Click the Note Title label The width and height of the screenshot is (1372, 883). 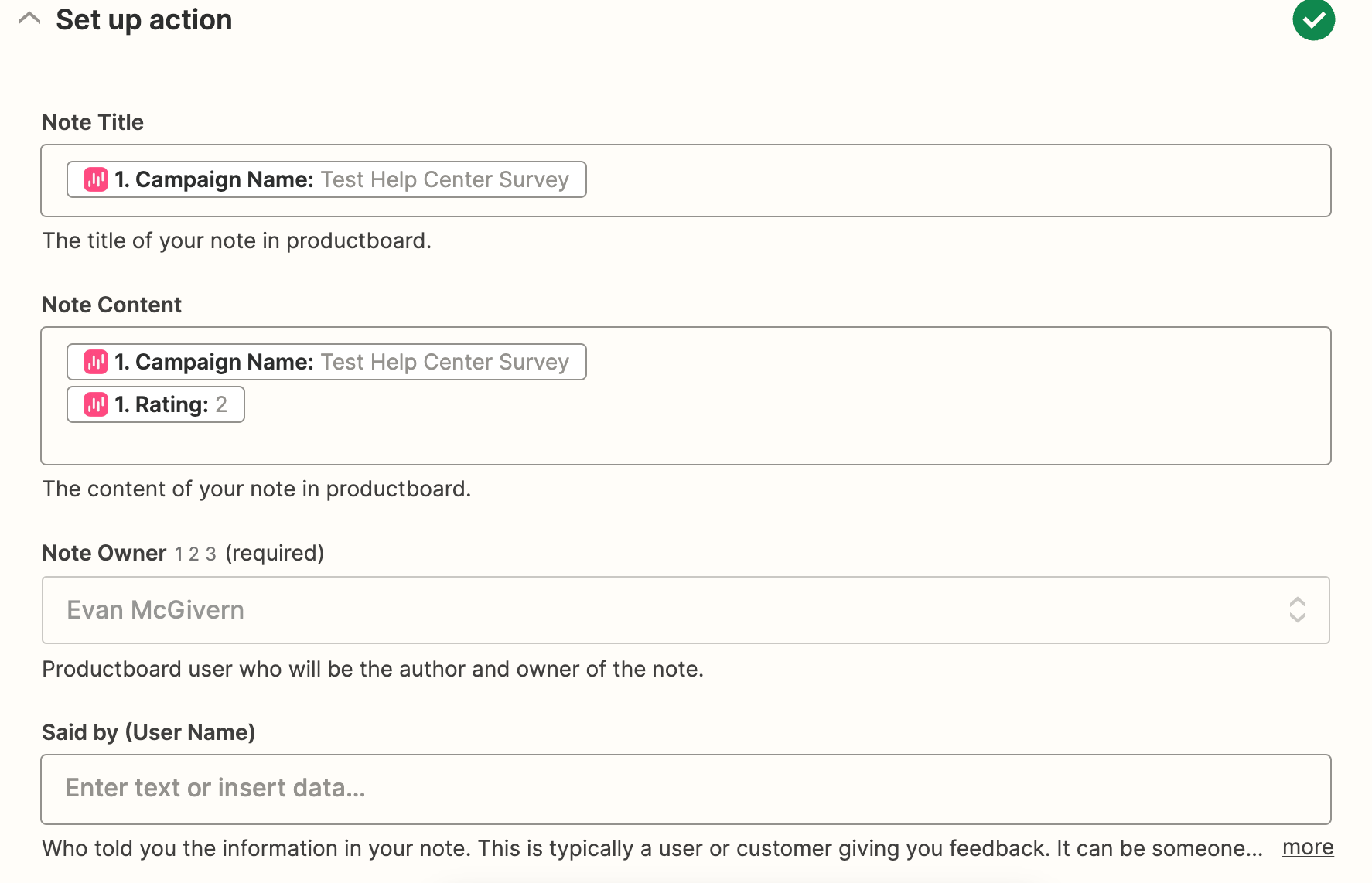pyautogui.click(x=93, y=122)
